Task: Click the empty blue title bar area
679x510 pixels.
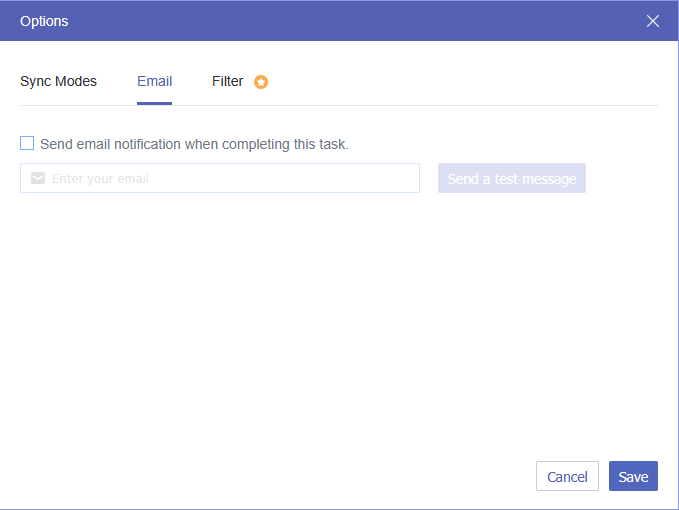Action: (350, 21)
